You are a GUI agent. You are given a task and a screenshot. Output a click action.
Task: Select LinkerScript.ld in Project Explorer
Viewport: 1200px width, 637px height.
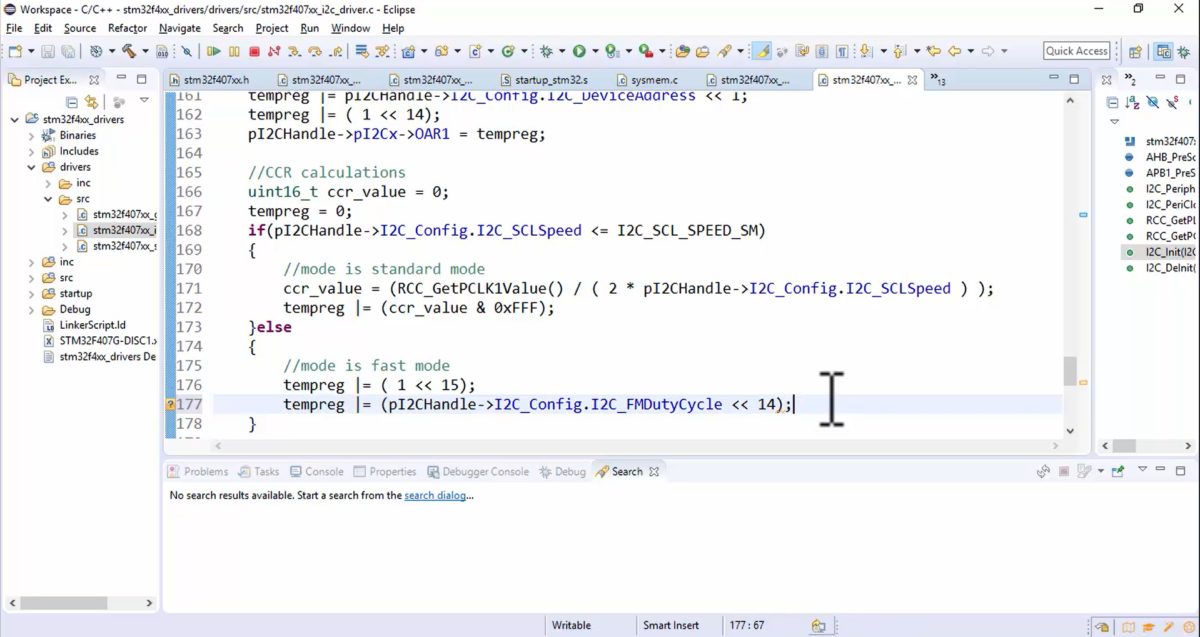tap(85, 325)
